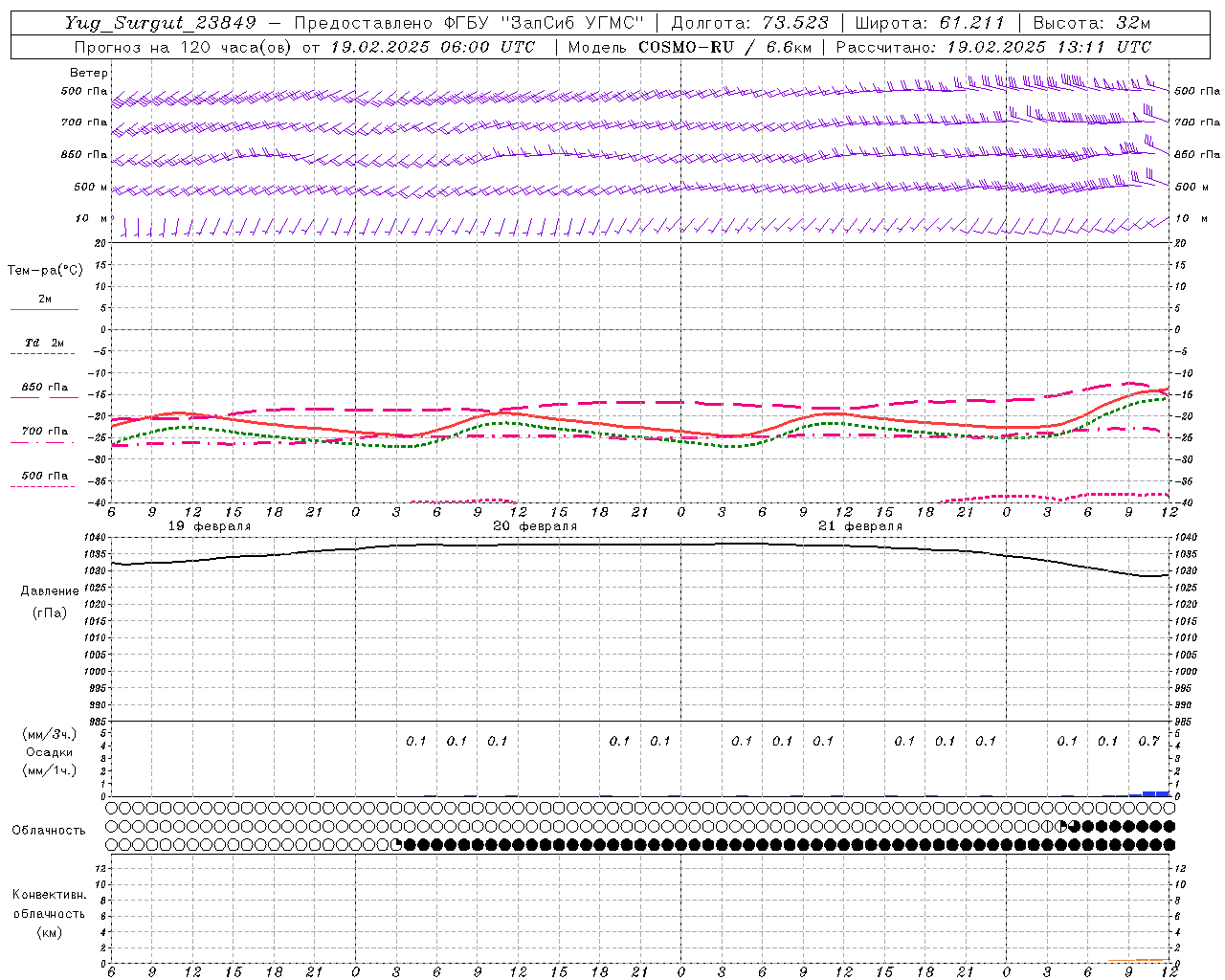This screenshot has width=1225, height=980.
Task: Click the Осадки precipitation label
Action: point(50,752)
